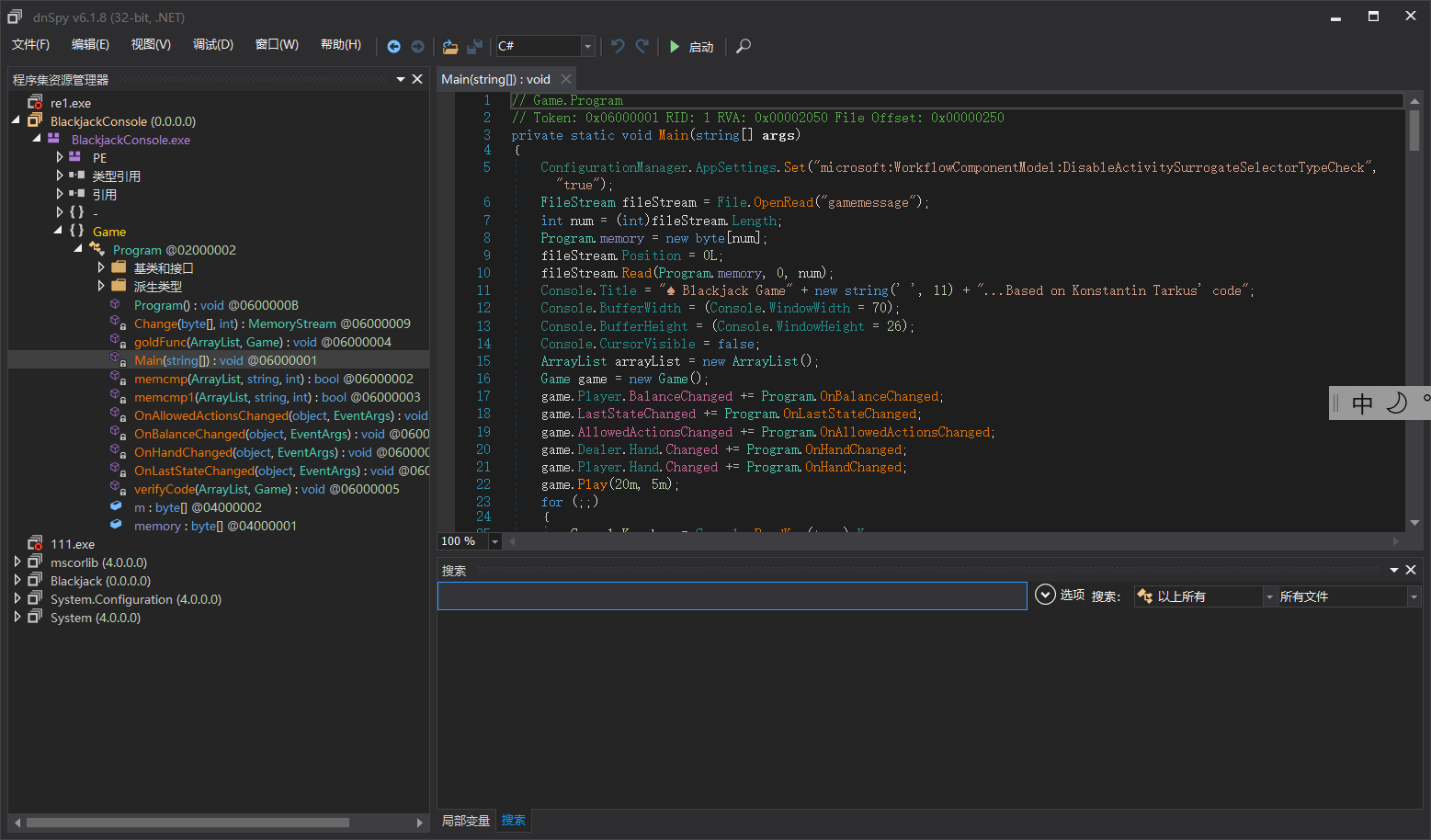This screenshot has height=840, width=1431.
Task: Open the zoom level 100 % dropdown
Action: pos(494,541)
